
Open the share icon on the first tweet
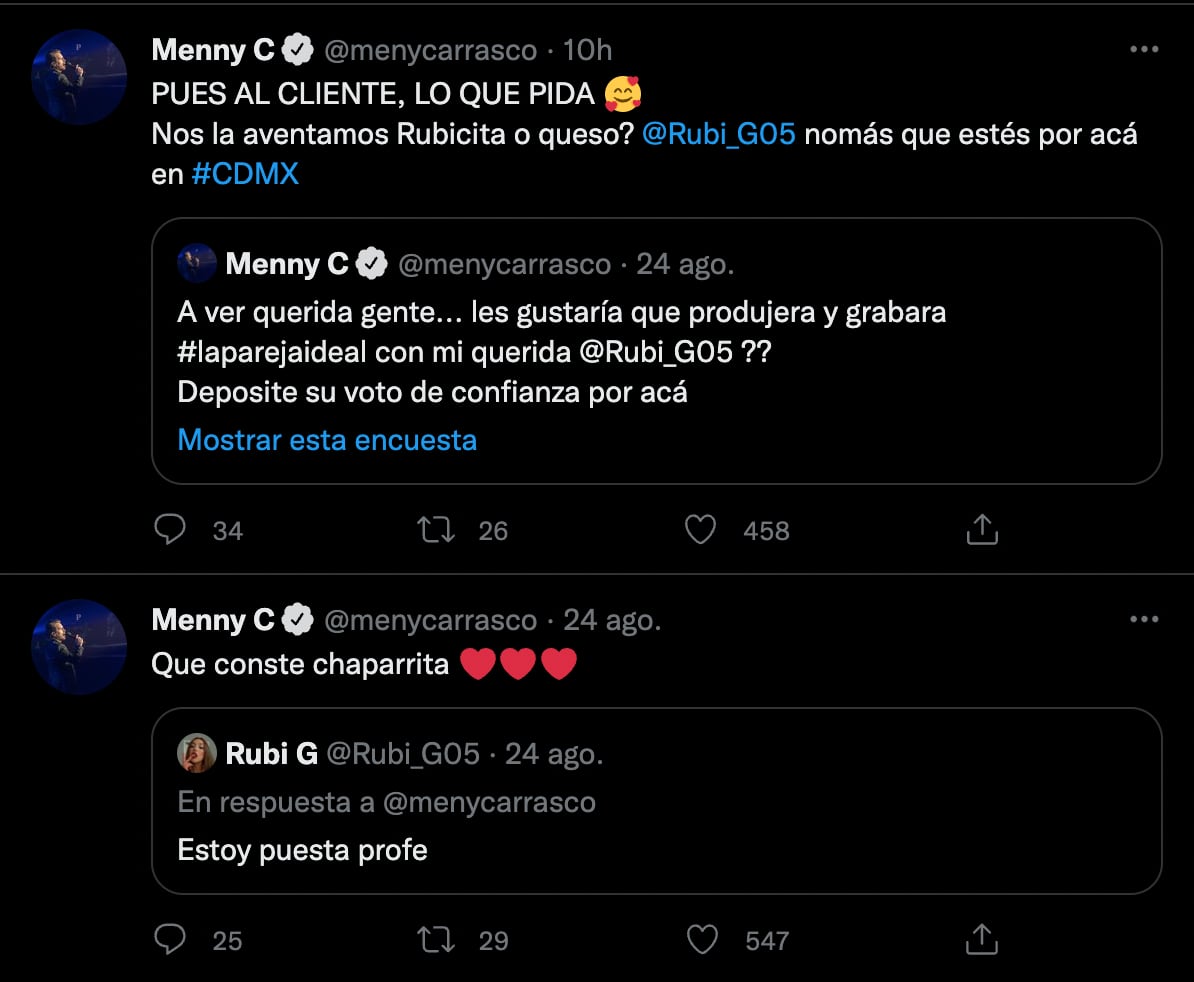click(981, 530)
